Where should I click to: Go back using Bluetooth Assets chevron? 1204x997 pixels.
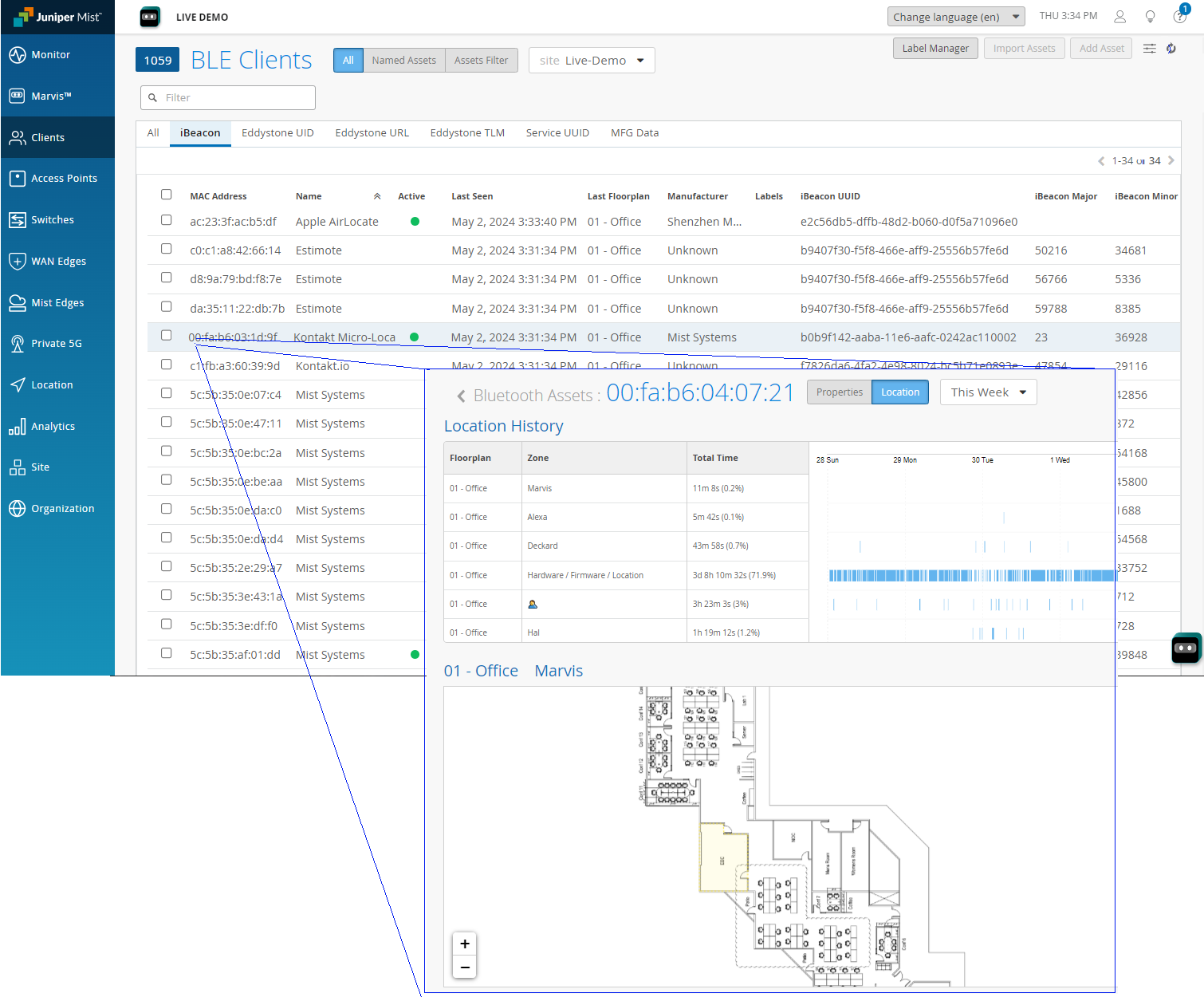coord(461,396)
